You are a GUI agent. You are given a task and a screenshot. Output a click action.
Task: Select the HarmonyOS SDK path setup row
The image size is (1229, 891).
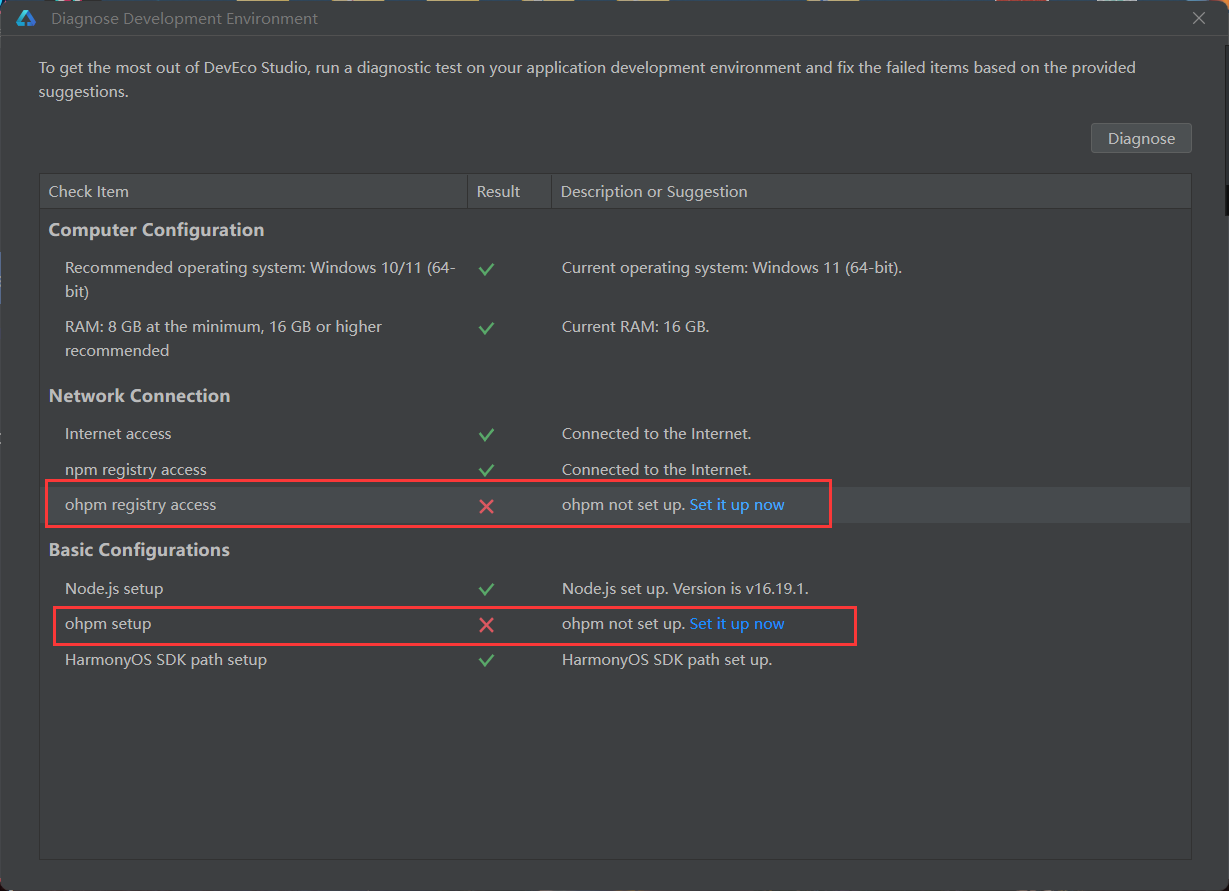tap(615, 660)
